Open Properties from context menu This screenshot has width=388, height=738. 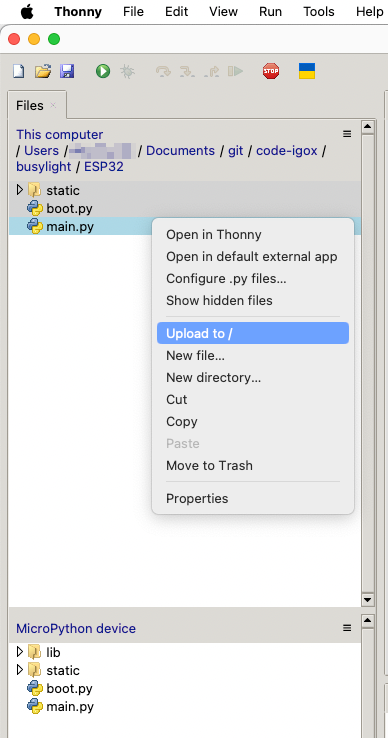(x=253, y=498)
